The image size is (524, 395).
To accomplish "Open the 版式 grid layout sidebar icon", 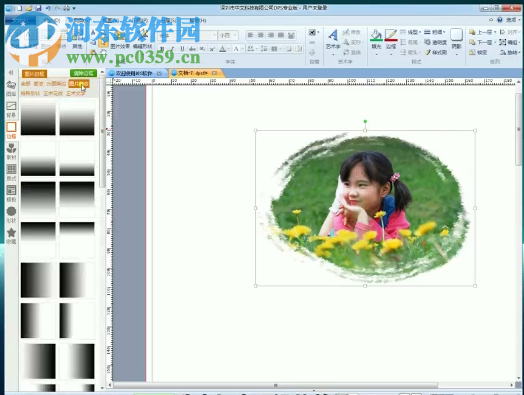I will pos(11,172).
